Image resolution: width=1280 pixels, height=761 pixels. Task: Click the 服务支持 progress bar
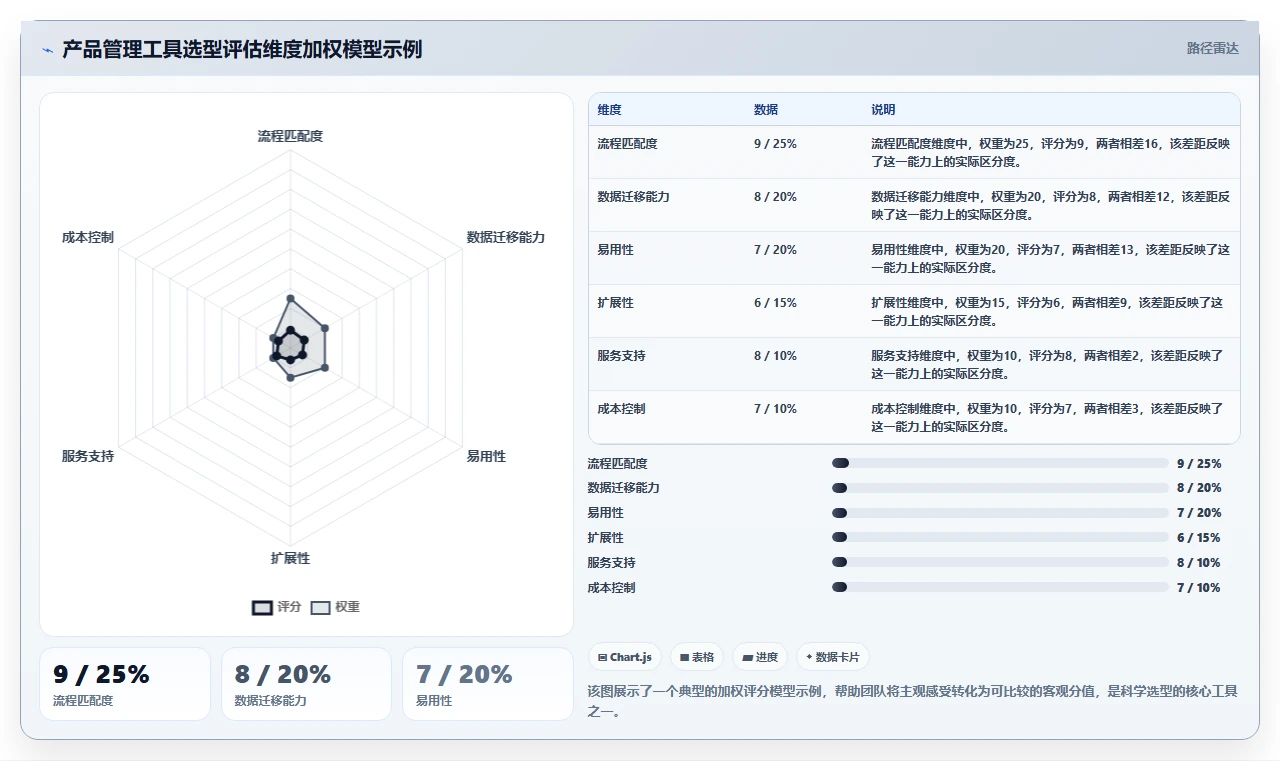click(1000, 562)
